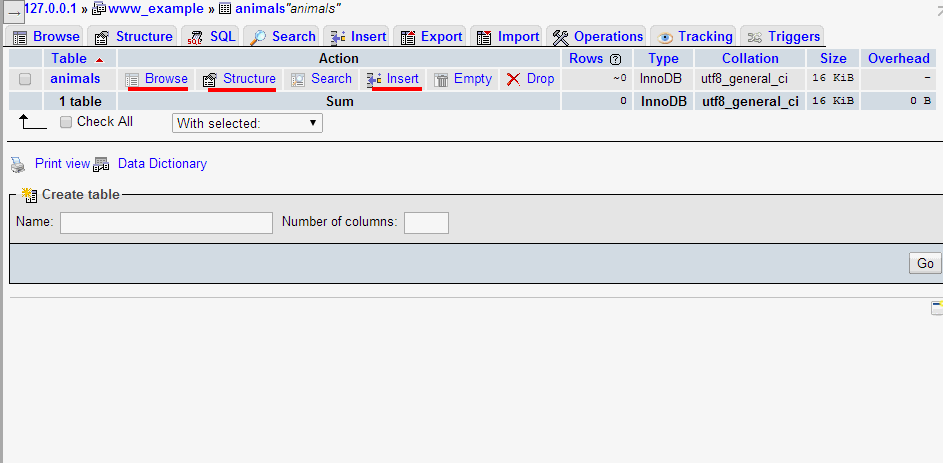
Task: Open the Operations tab
Action: (597, 37)
